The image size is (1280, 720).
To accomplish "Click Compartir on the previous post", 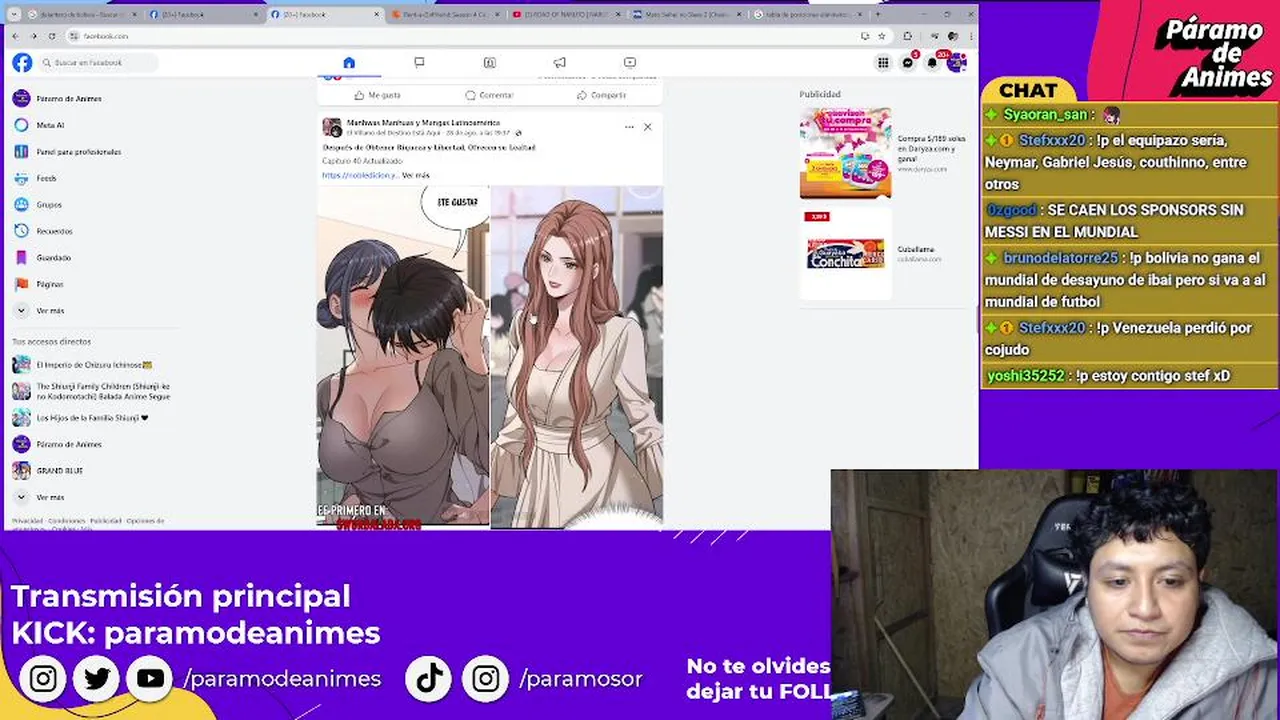I will click(x=601, y=95).
